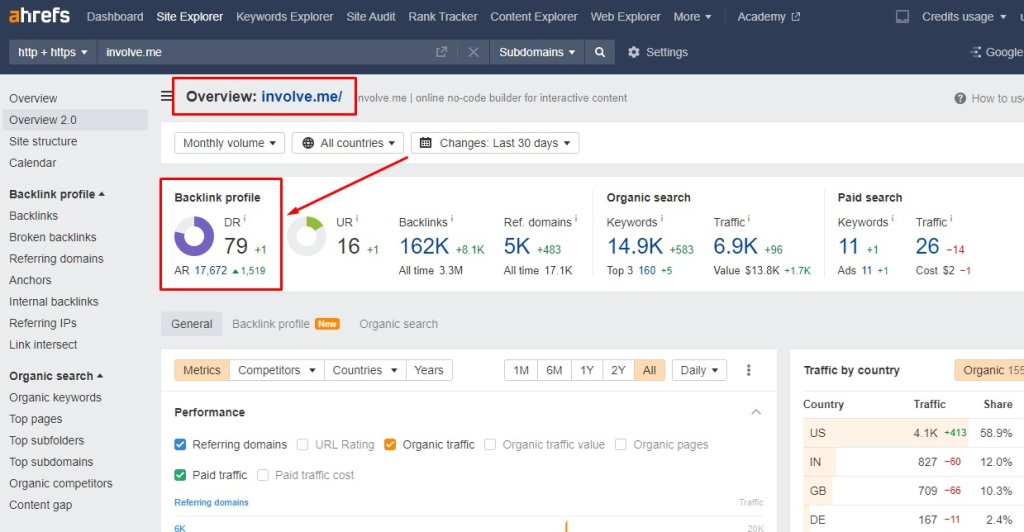The height and width of the screenshot is (532, 1024).
Task: Click the UR donut chart
Action: tap(306, 236)
